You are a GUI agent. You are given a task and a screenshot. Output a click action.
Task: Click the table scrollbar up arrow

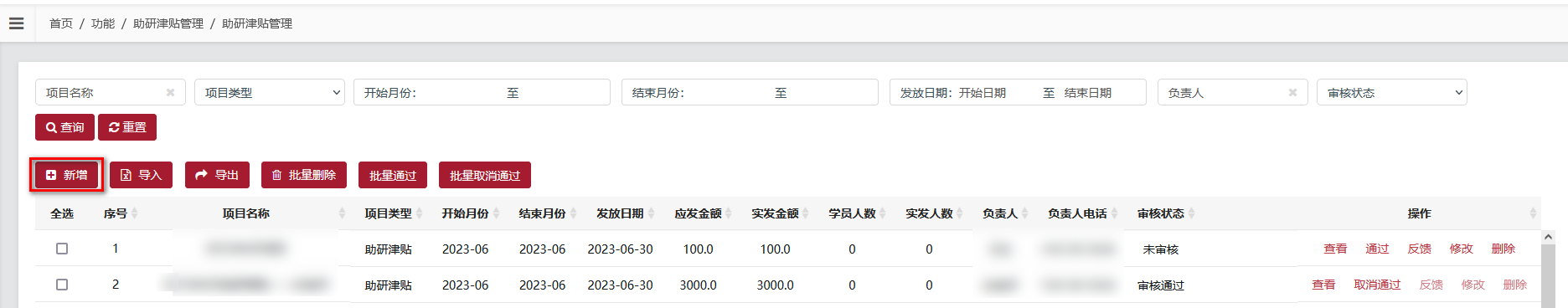[1549, 238]
